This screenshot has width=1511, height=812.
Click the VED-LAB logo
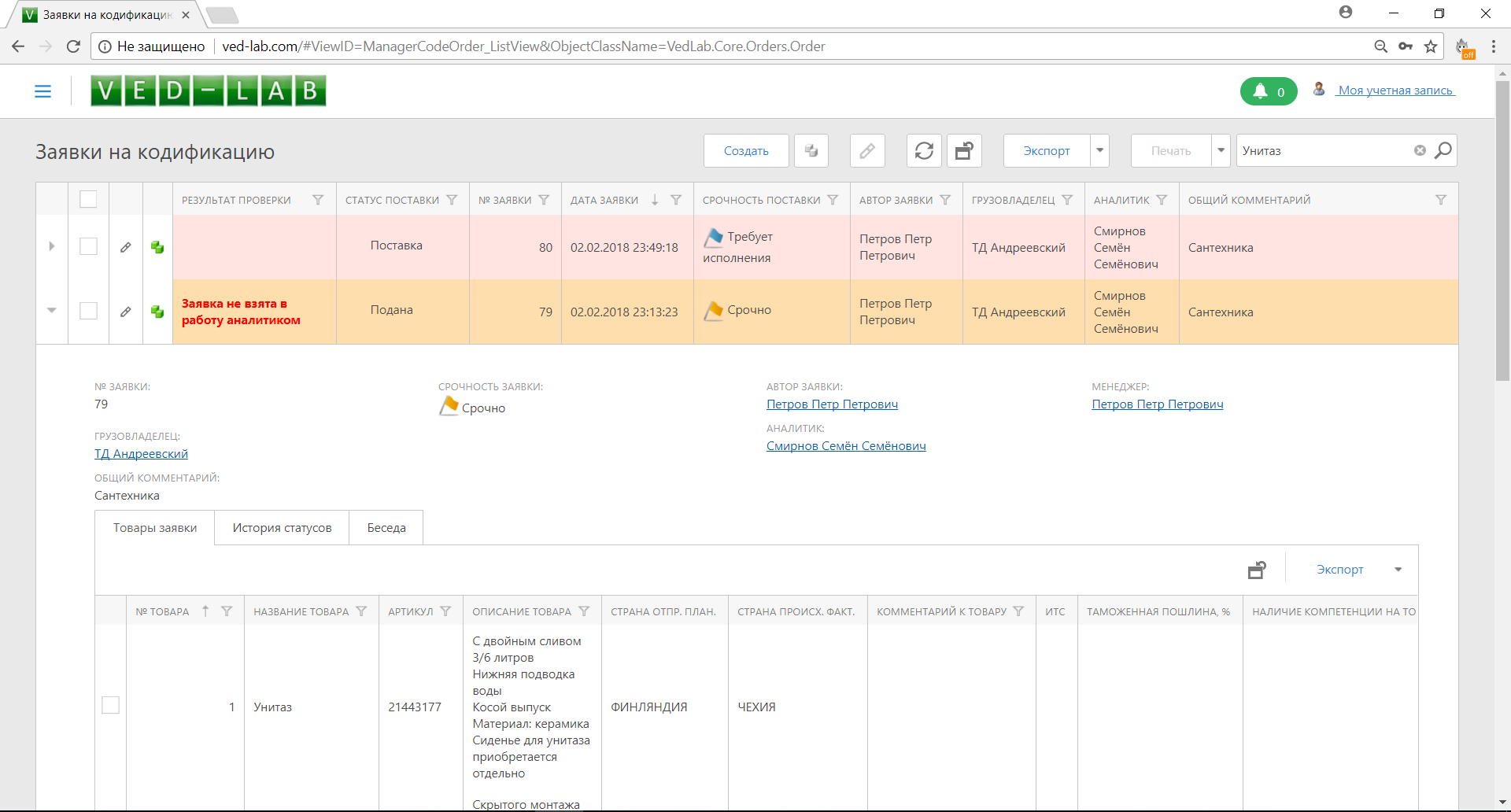coord(208,91)
